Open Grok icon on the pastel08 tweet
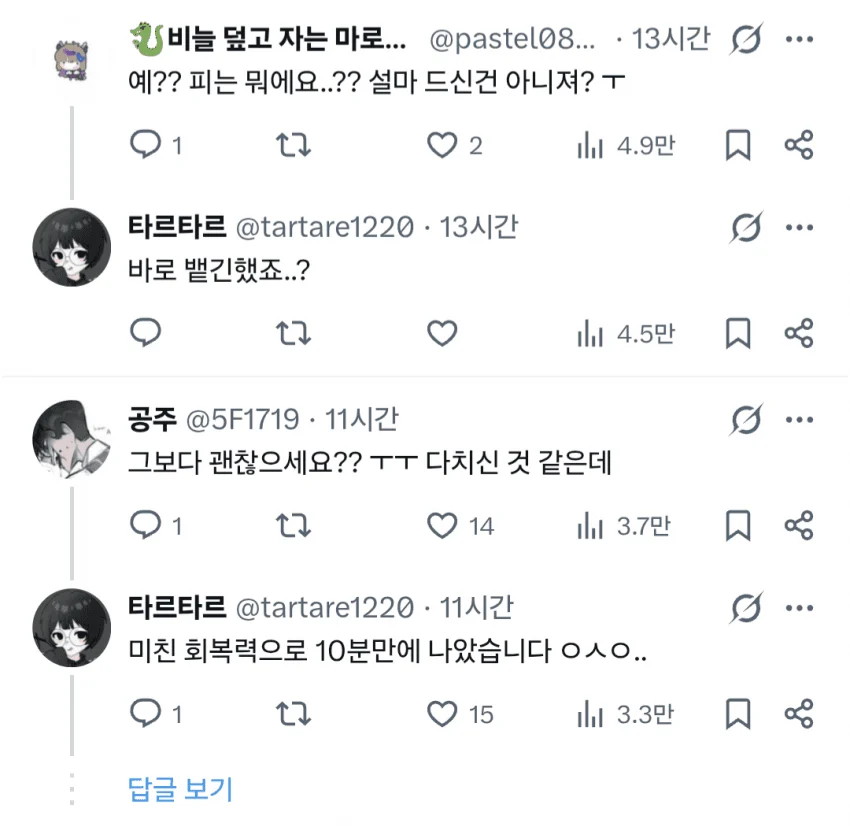 pos(746,39)
